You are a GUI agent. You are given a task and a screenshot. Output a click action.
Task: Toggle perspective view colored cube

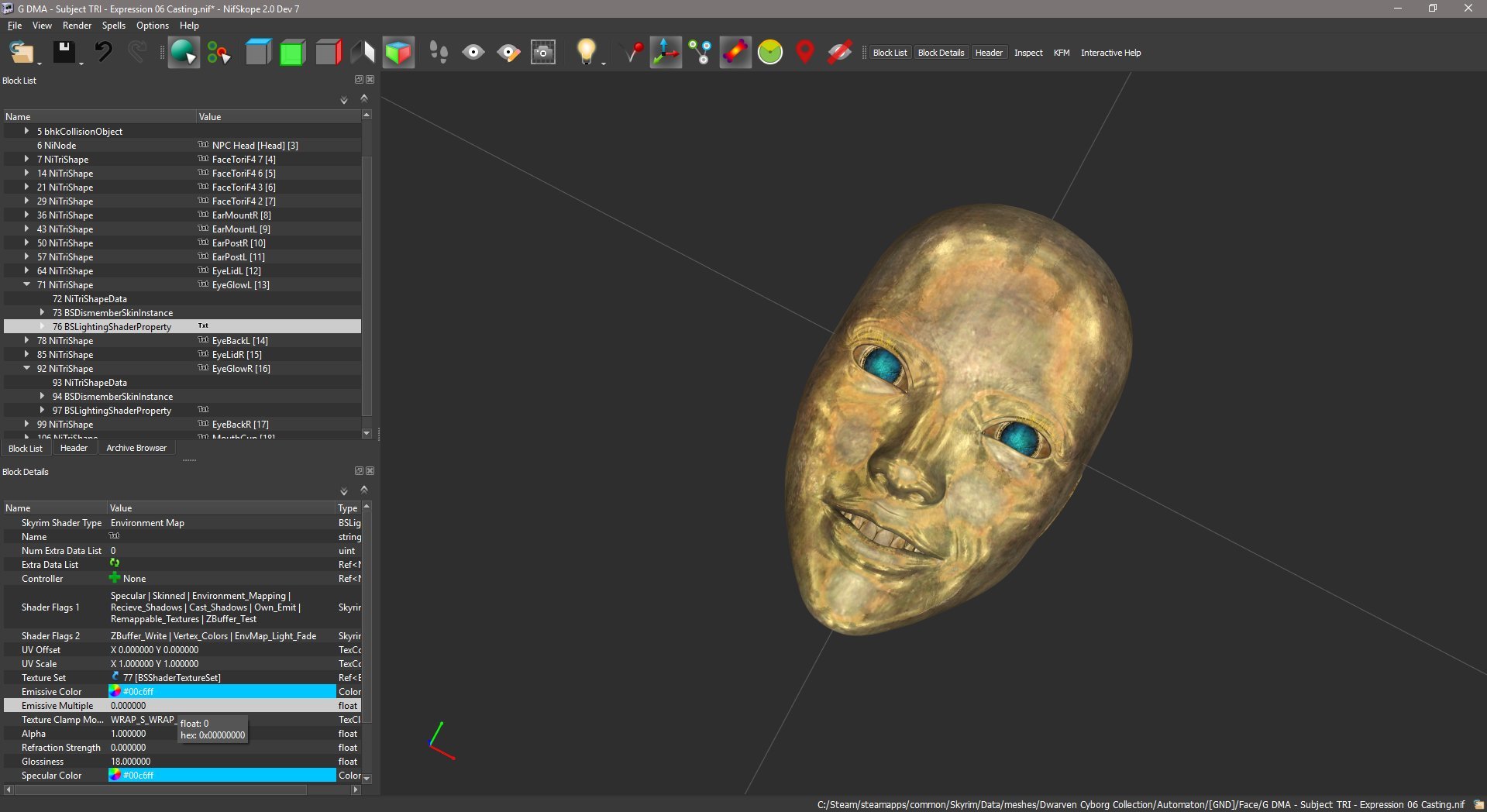[398, 53]
